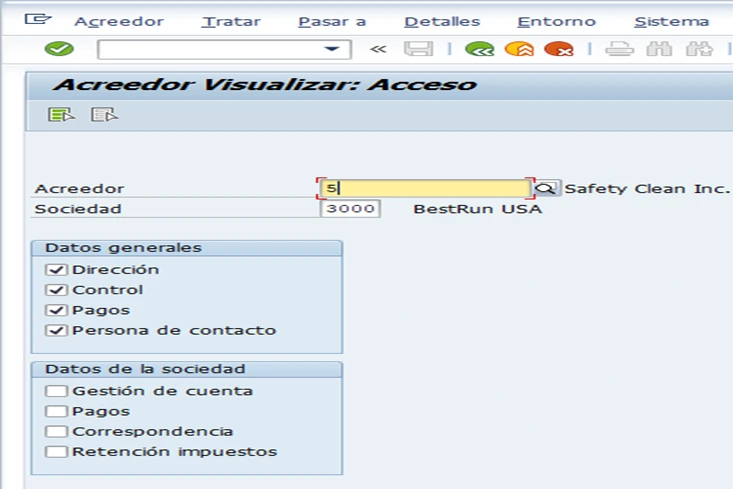Check the Correspondencia checkbox
This screenshot has height=489, width=733.
56,431
